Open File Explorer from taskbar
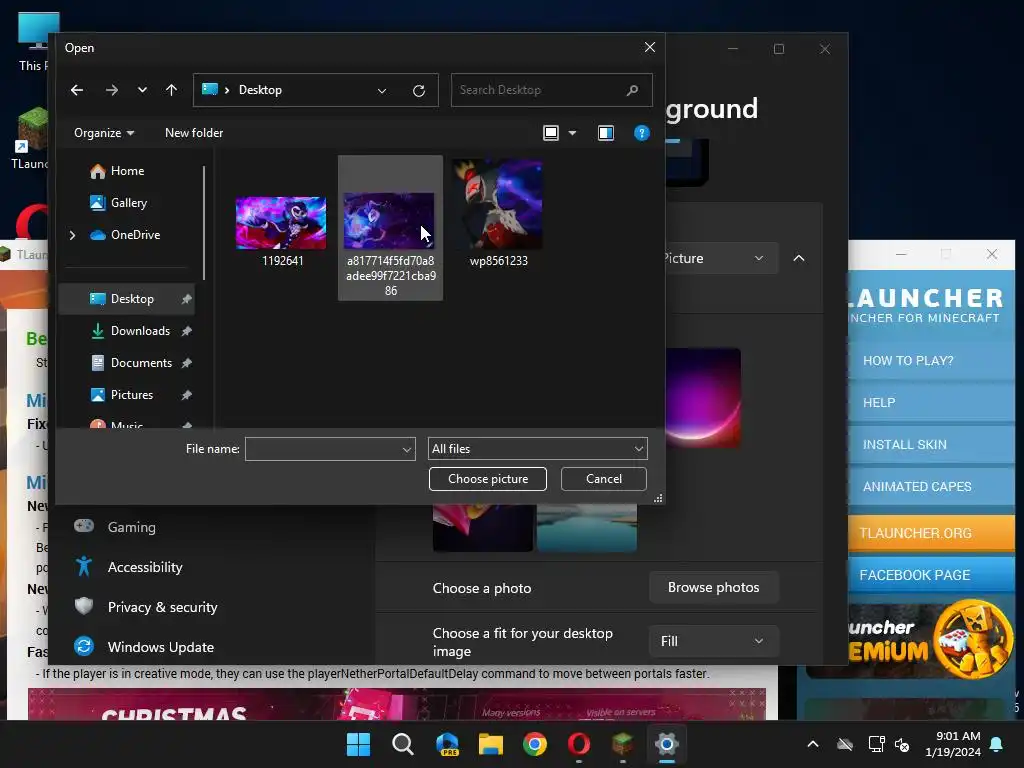This screenshot has height=768, width=1024. [x=491, y=744]
